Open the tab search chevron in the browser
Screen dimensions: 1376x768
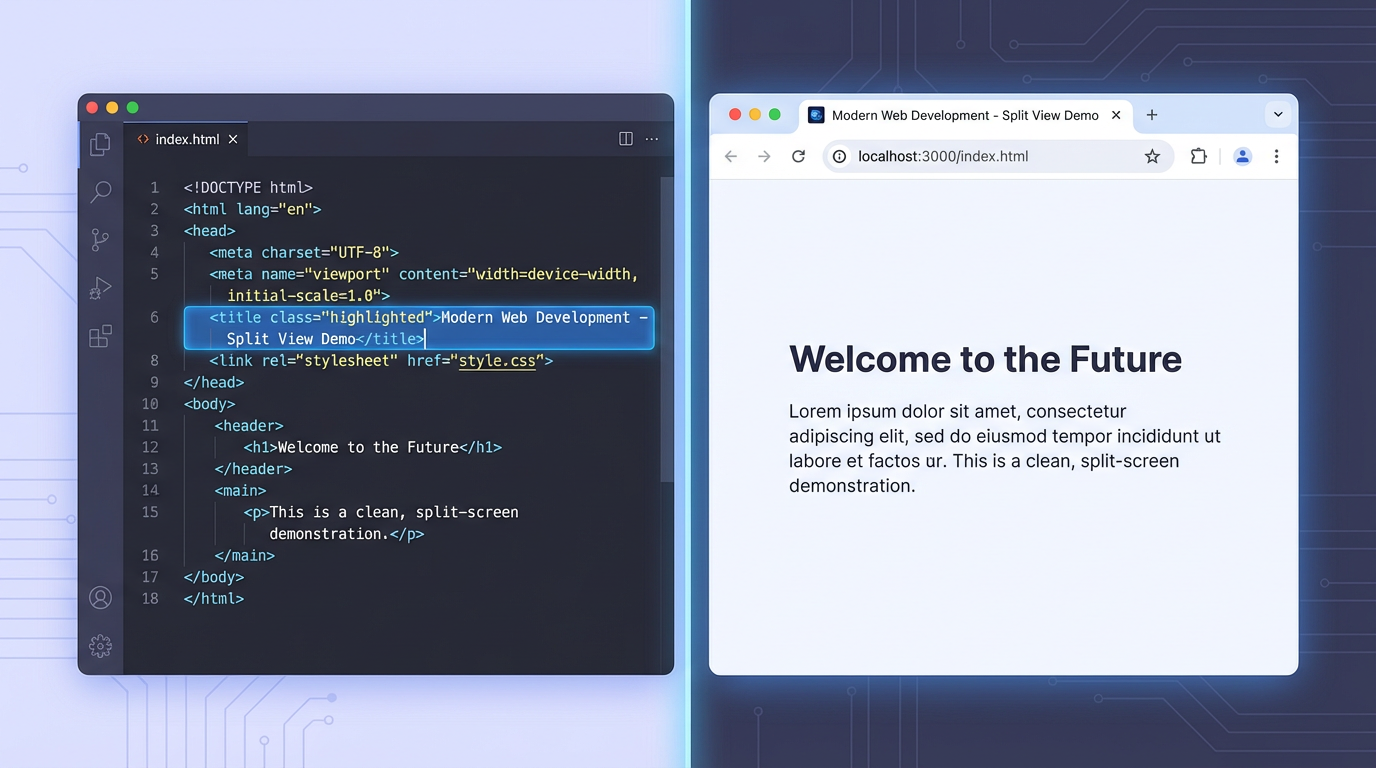point(1278,114)
